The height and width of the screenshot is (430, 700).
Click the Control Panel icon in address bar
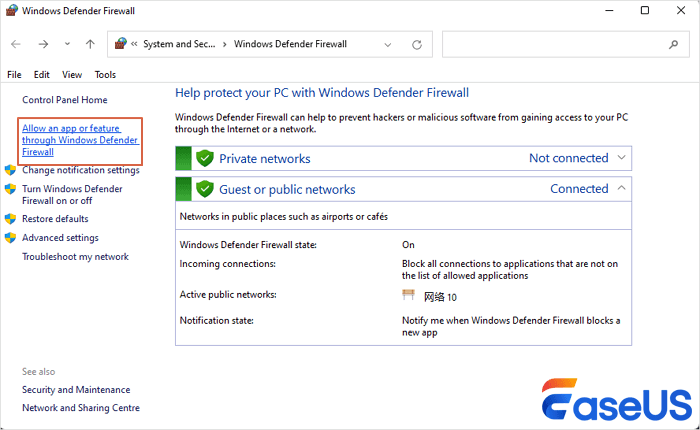click(x=122, y=44)
